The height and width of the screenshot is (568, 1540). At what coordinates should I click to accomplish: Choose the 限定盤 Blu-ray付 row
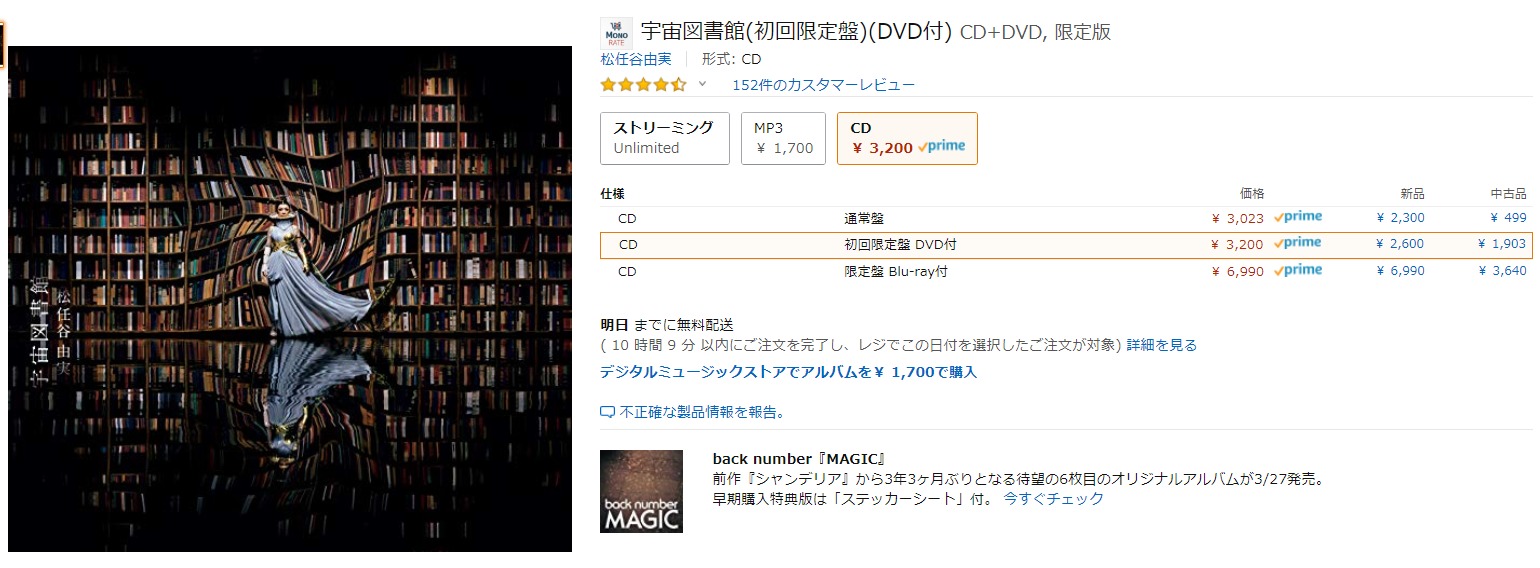pos(1065,272)
